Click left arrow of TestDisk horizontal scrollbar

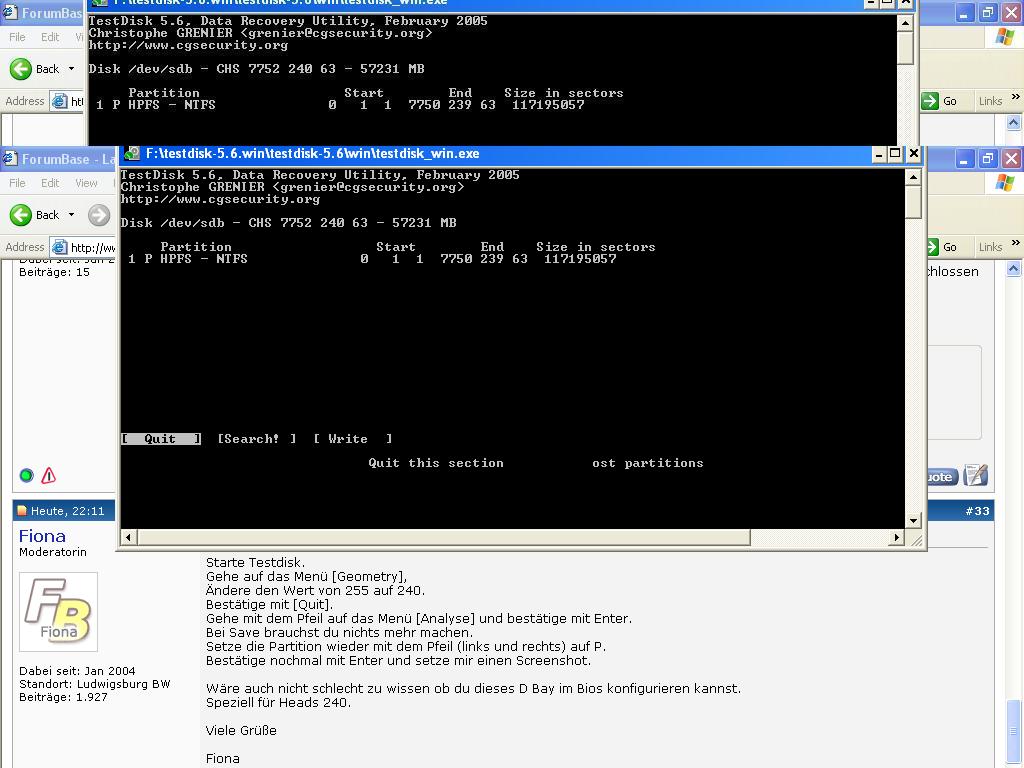point(129,537)
